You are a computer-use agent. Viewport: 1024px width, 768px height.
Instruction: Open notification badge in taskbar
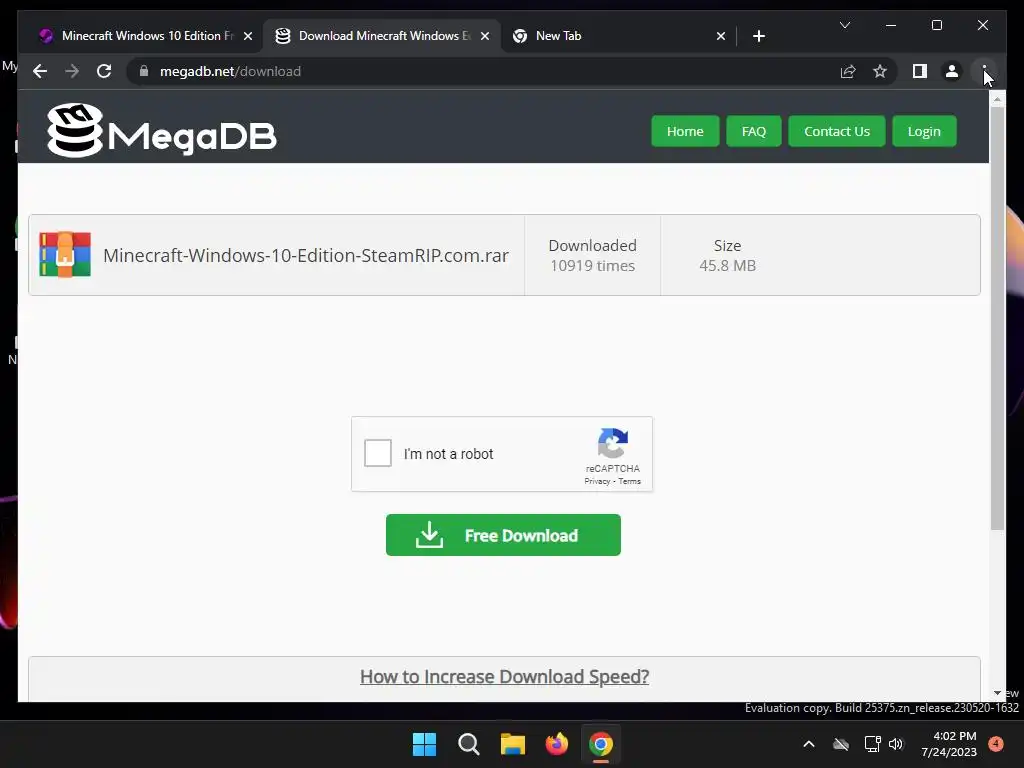click(996, 744)
